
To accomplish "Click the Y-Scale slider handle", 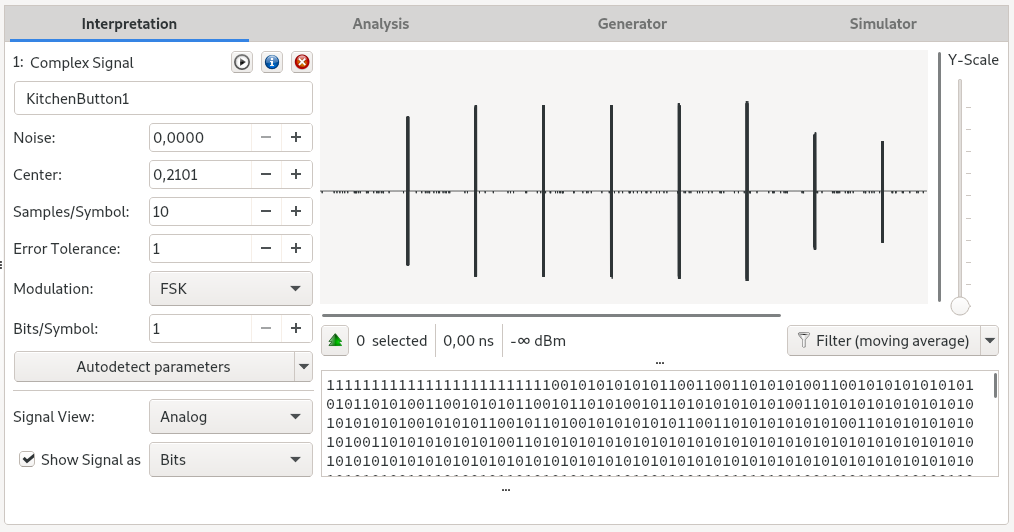I will (x=960, y=306).
